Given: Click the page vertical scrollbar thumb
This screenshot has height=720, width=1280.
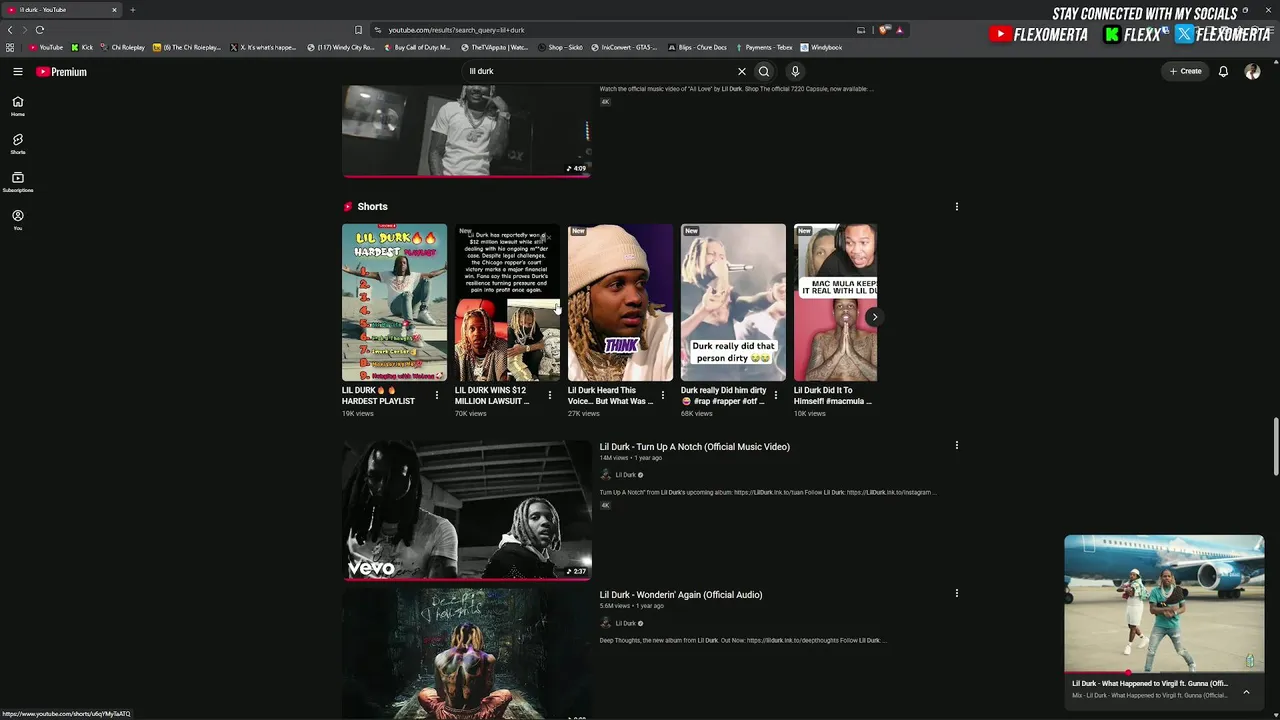Looking at the screenshot, I should [x=1276, y=447].
